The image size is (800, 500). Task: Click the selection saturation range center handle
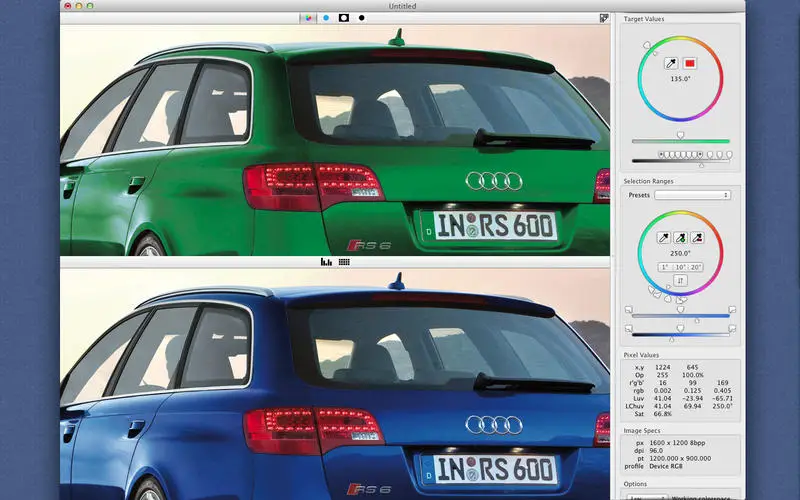click(681, 310)
